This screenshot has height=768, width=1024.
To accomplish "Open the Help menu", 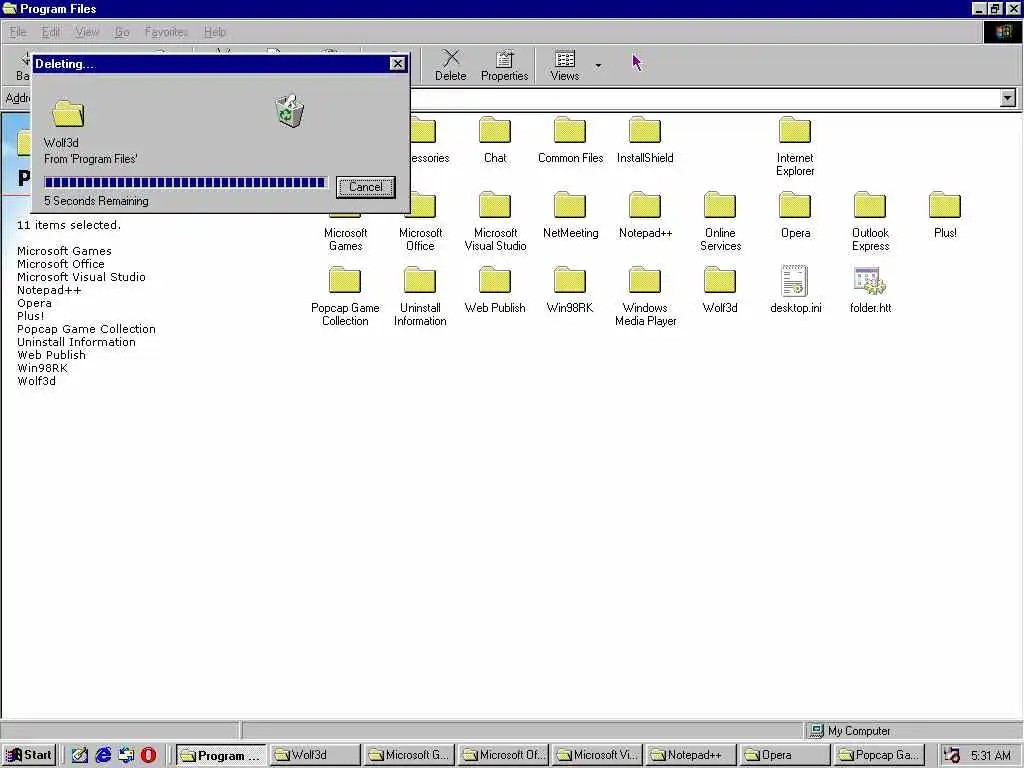I will coord(215,32).
